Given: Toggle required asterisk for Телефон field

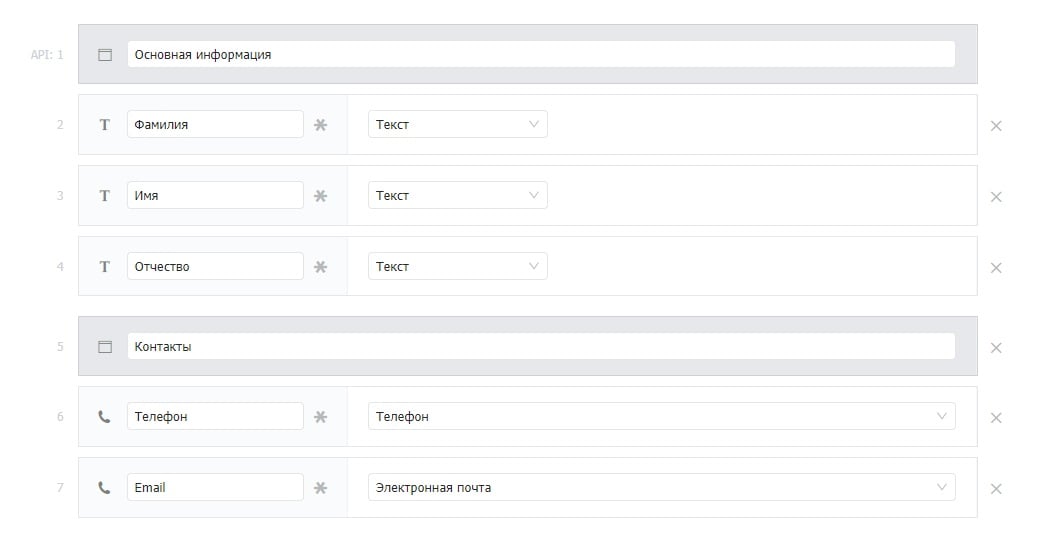Looking at the screenshot, I should coord(321,417).
